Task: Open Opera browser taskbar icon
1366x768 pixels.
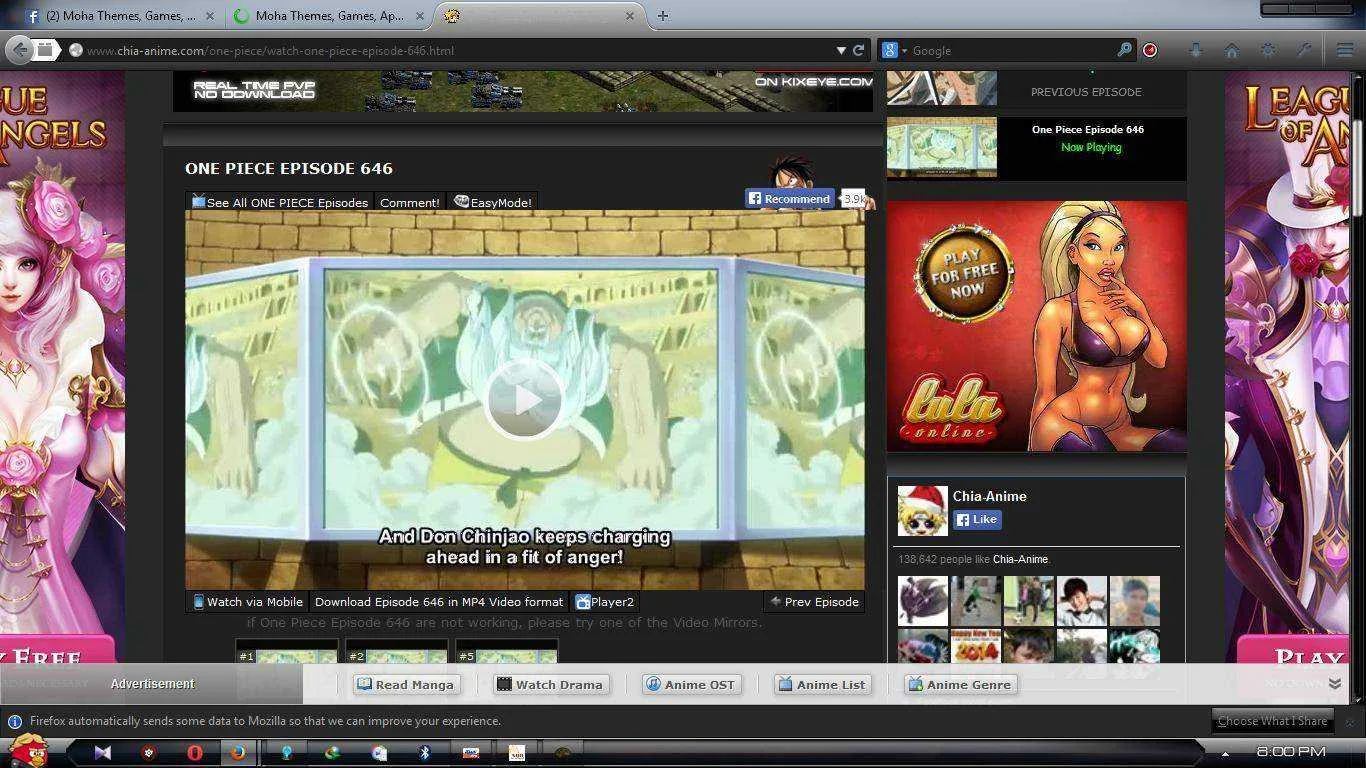Action: click(194, 753)
